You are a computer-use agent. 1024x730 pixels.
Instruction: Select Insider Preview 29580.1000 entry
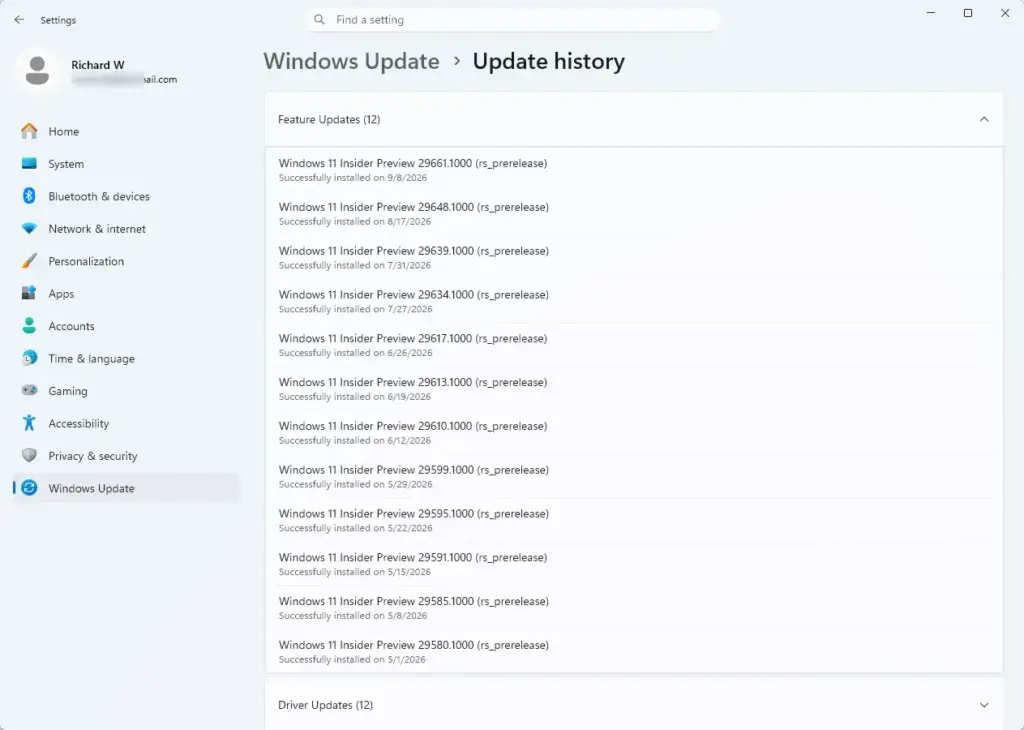(x=633, y=651)
